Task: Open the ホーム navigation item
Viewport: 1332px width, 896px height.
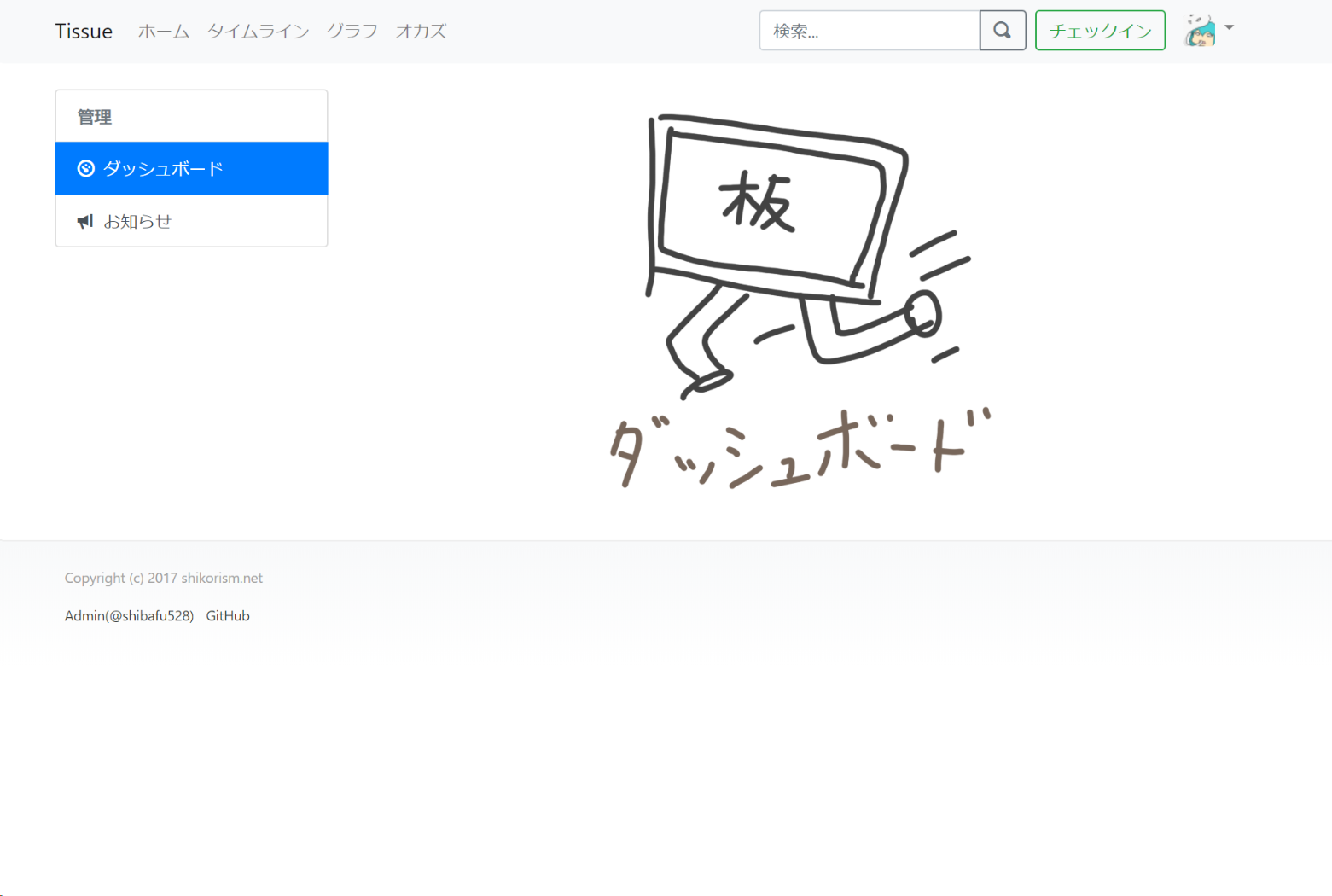Action: pos(164,32)
